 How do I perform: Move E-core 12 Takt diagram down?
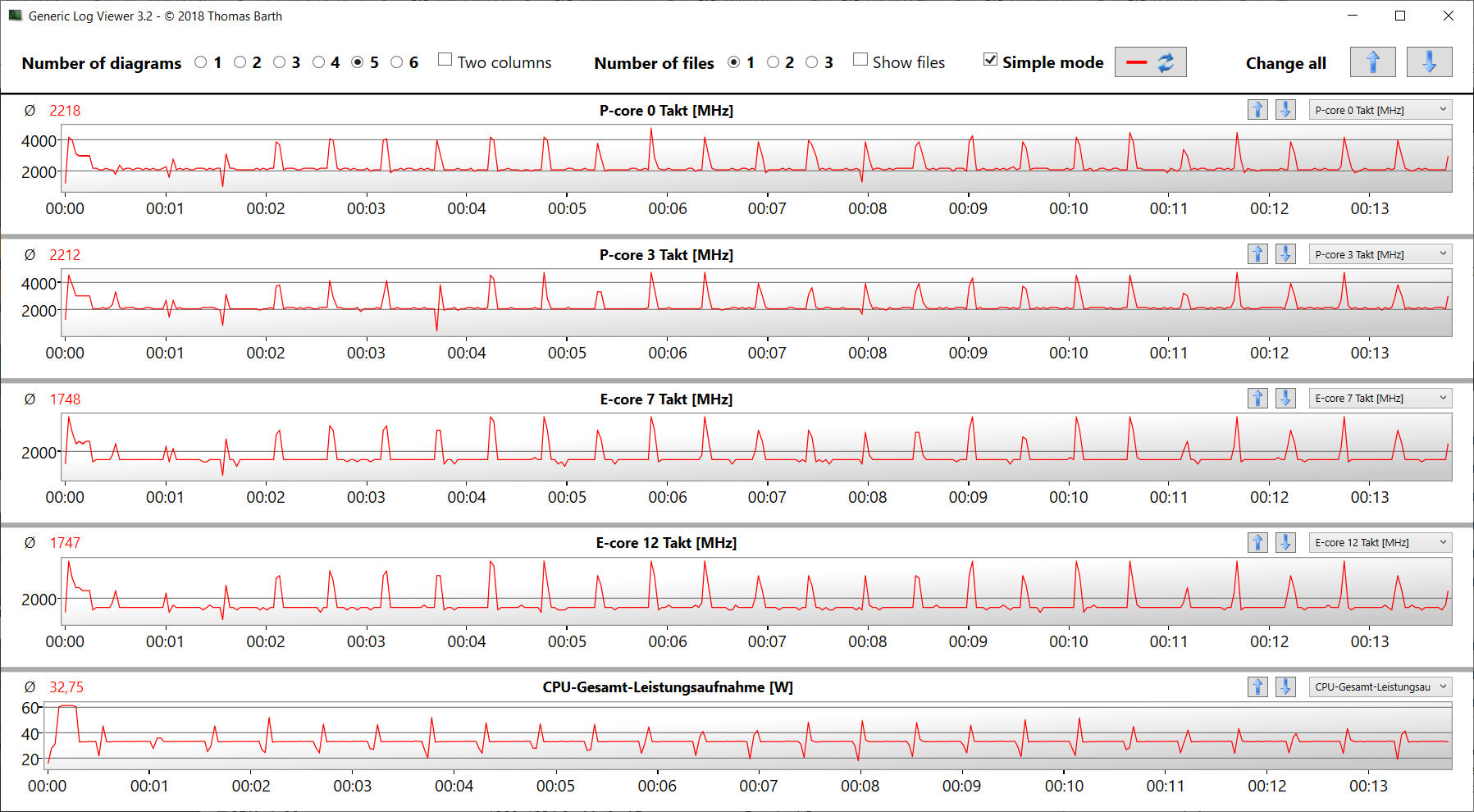[1285, 543]
